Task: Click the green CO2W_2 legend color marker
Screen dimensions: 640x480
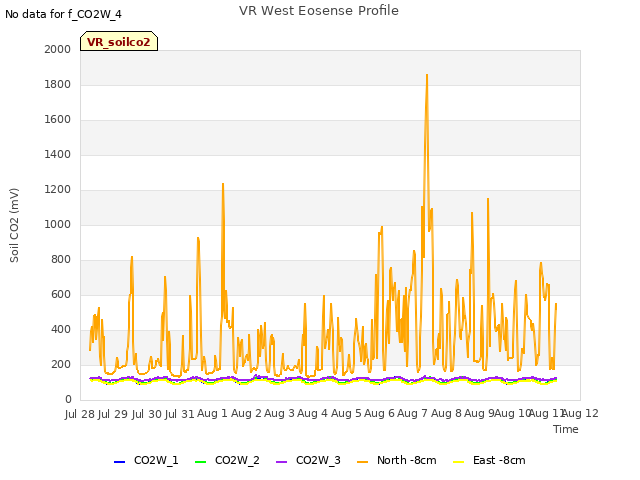Action: pyautogui.click(x=200, y=462)
